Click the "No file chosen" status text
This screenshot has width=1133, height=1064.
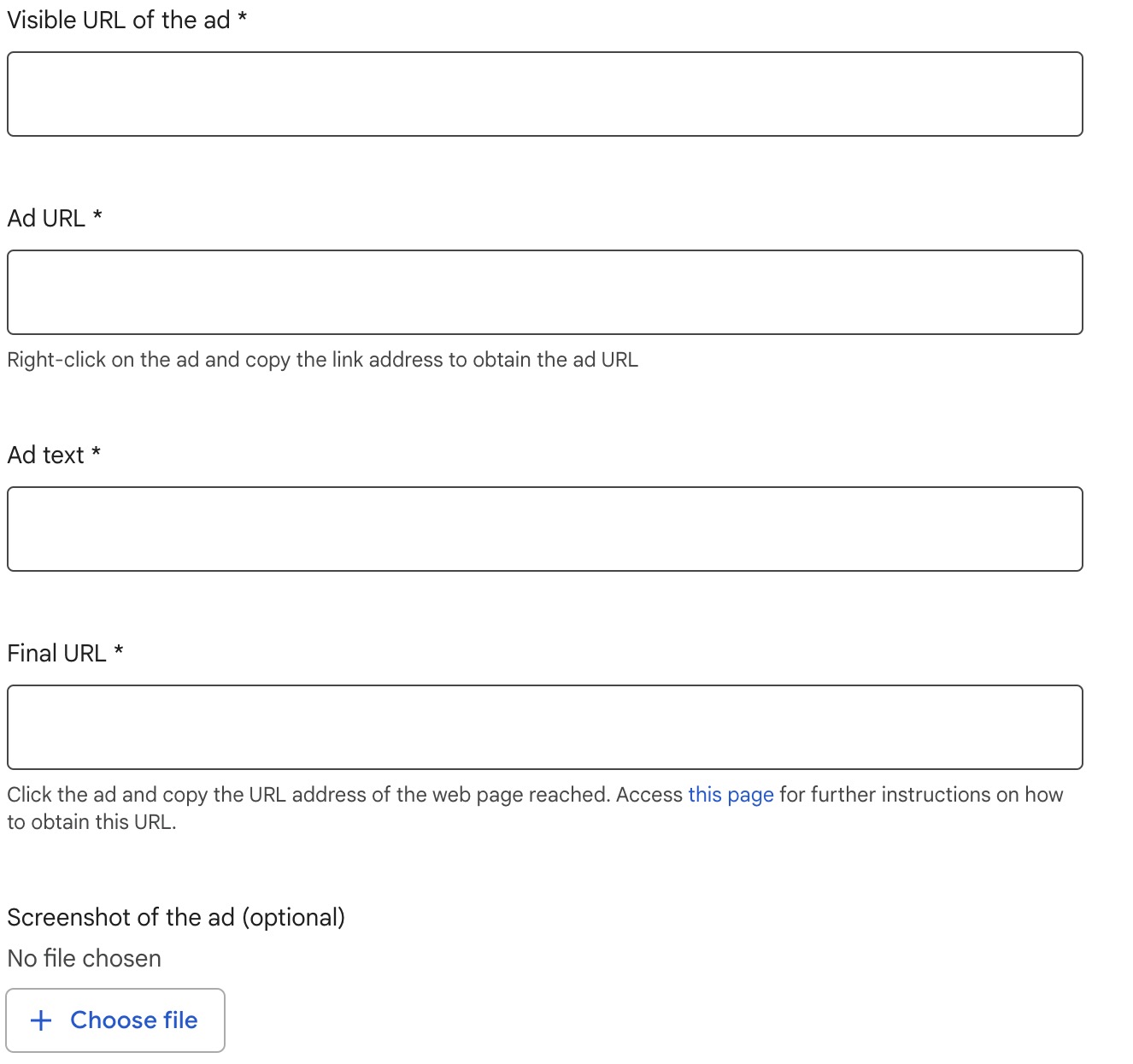84,959
